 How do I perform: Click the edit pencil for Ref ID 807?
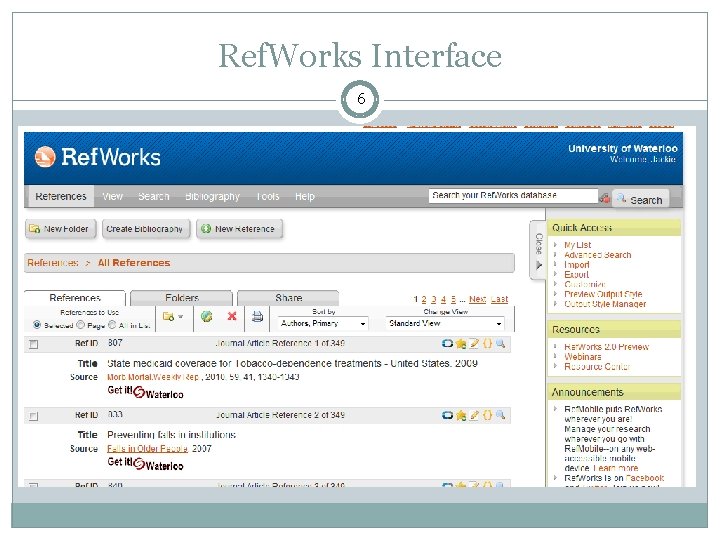[474, 343]
